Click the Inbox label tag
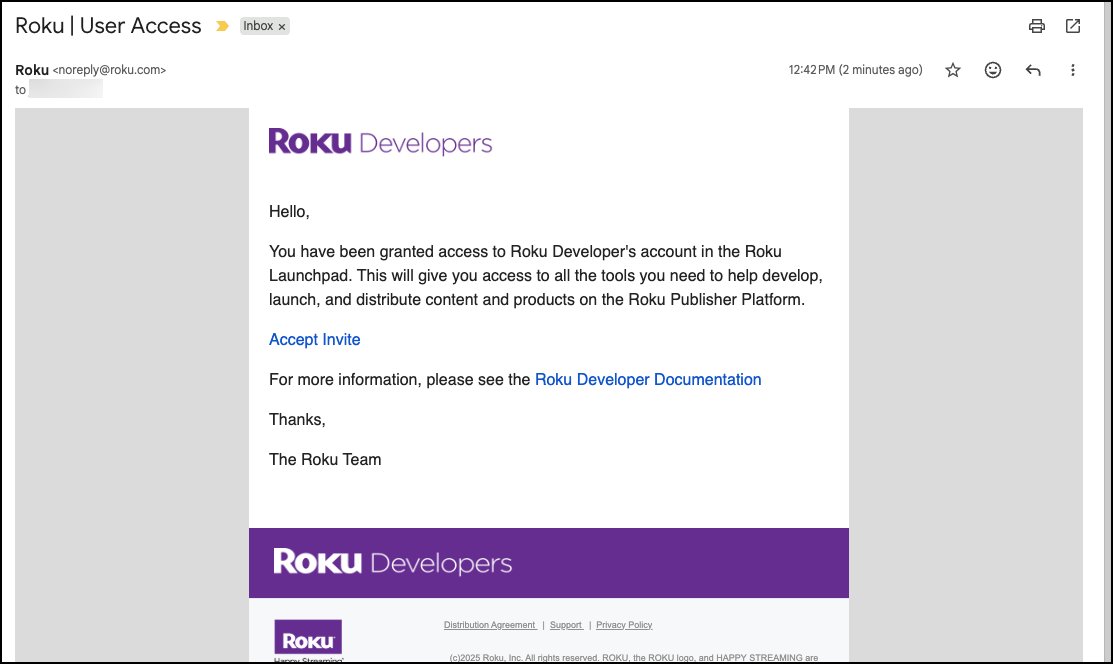1113x664 pixels. click(258, 26)
